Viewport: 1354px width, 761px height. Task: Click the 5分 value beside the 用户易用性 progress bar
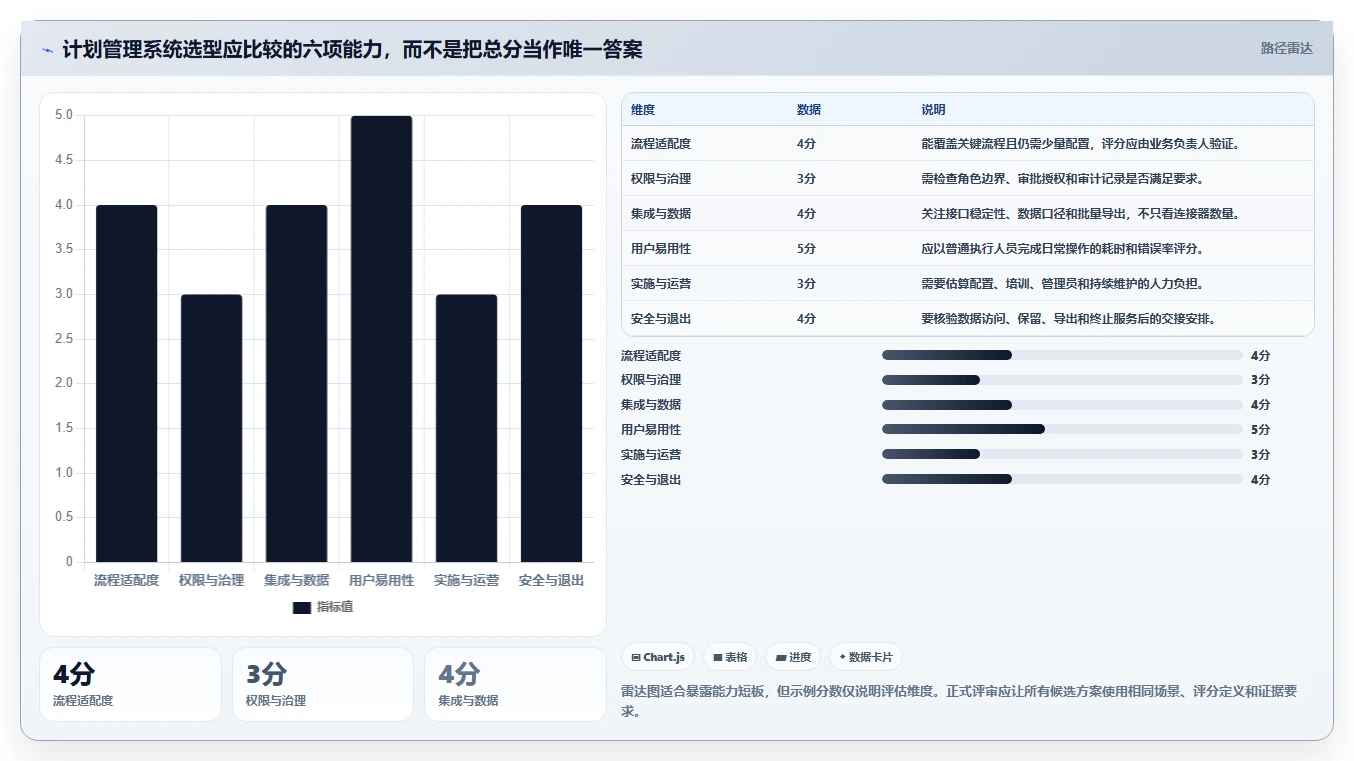(x=1260, y=430)
